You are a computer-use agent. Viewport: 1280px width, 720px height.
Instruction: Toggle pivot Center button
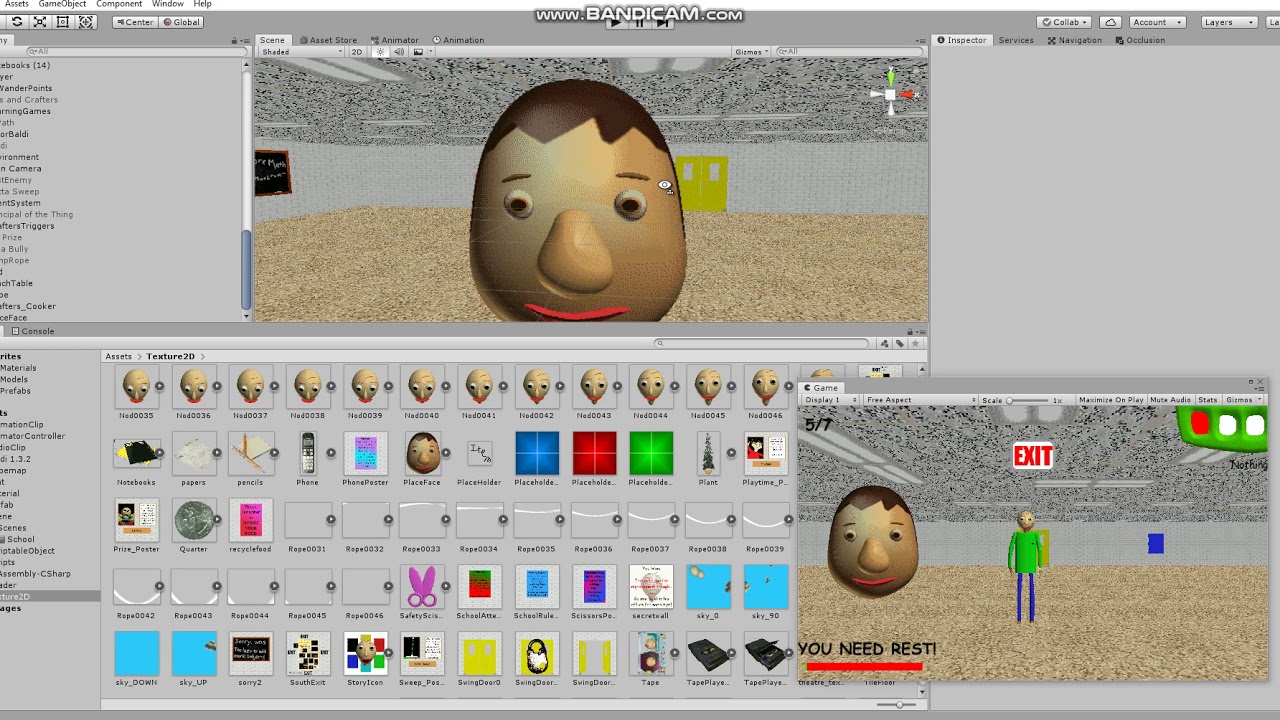[x=133, y=22]
